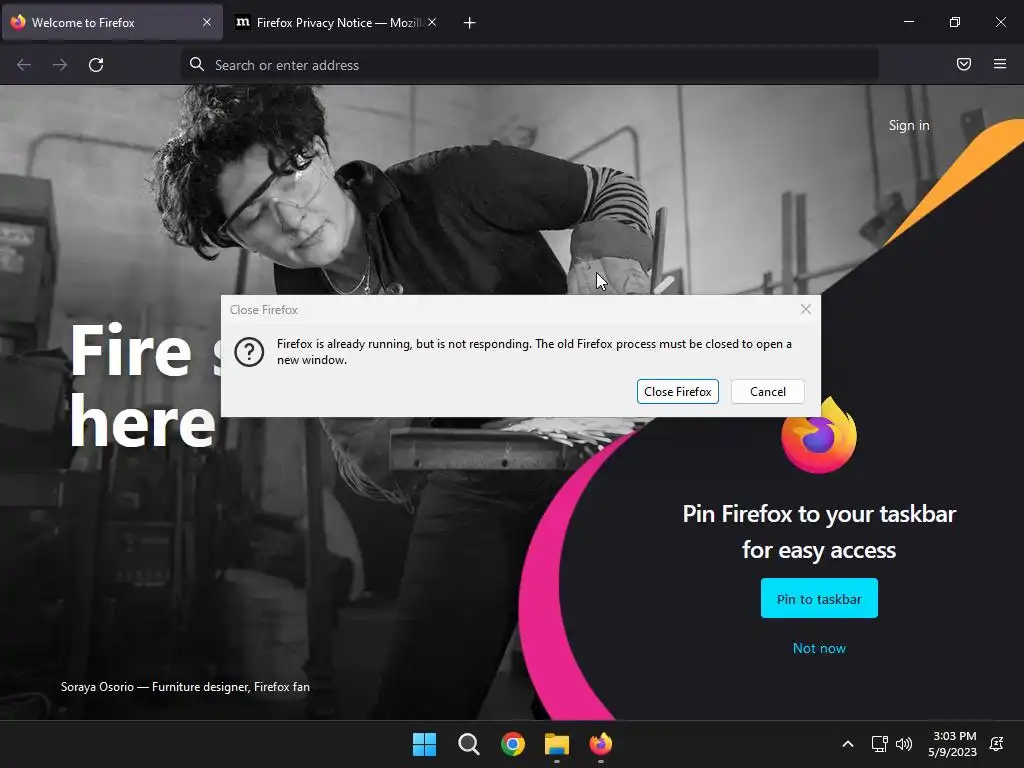Minimize the Firefox window

pyautogui.click(x=908, y=22)
